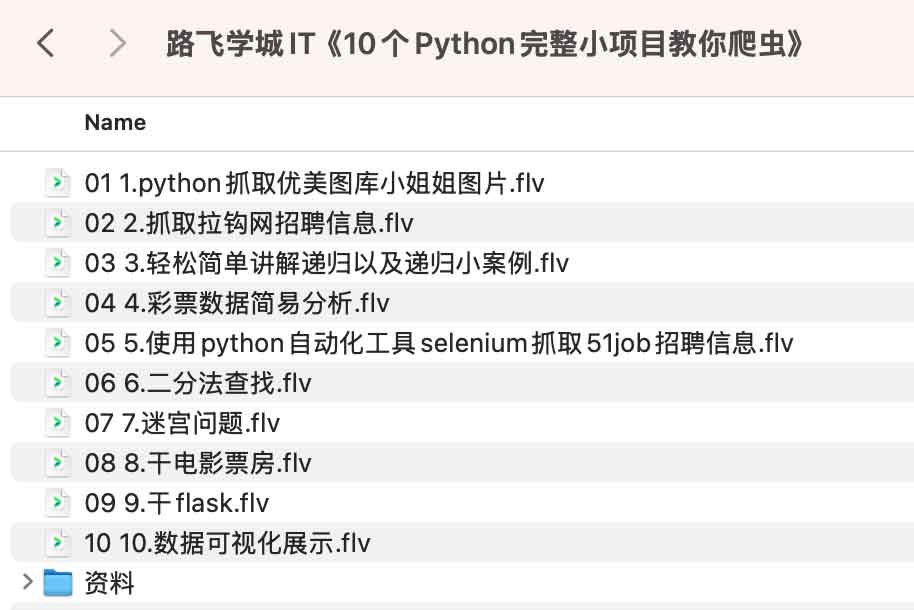The image size is (914, 610).
Task: Click the blue folder icon of 资料
Action: [x=56, y=582]
